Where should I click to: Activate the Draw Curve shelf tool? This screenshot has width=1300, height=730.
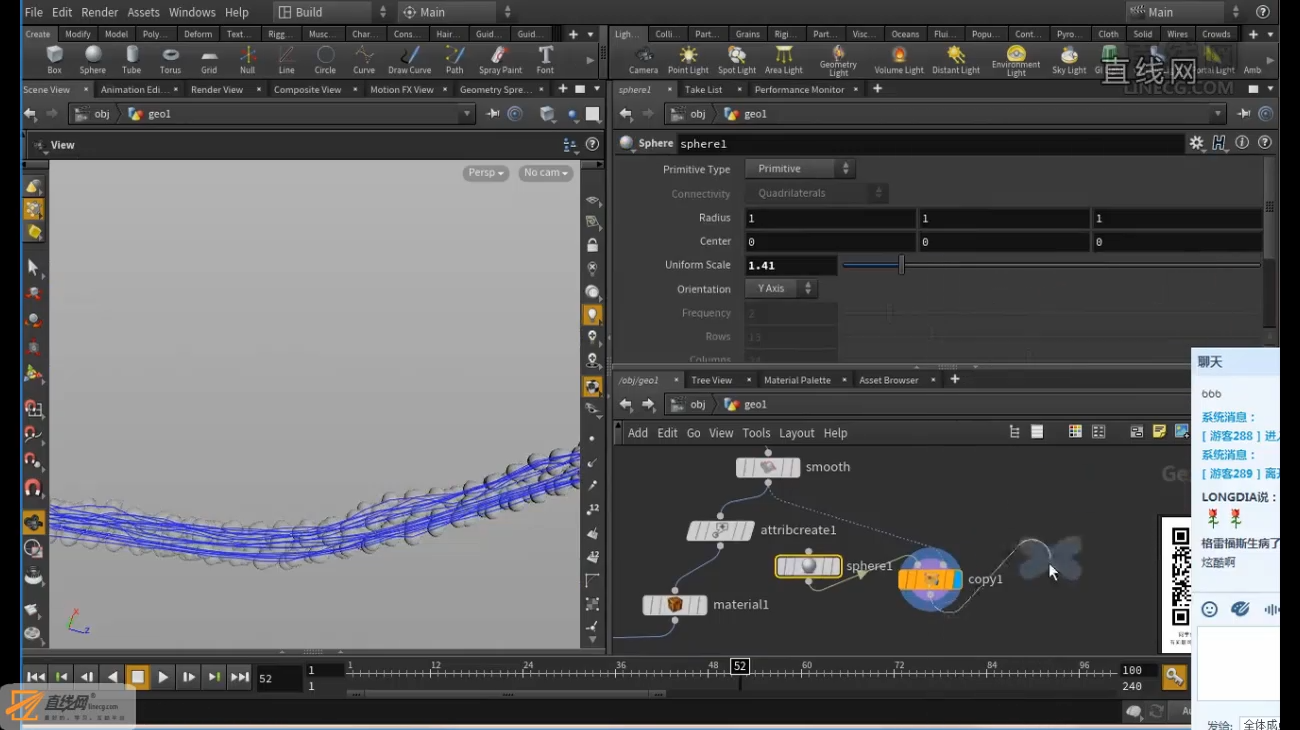click(409, 60)
